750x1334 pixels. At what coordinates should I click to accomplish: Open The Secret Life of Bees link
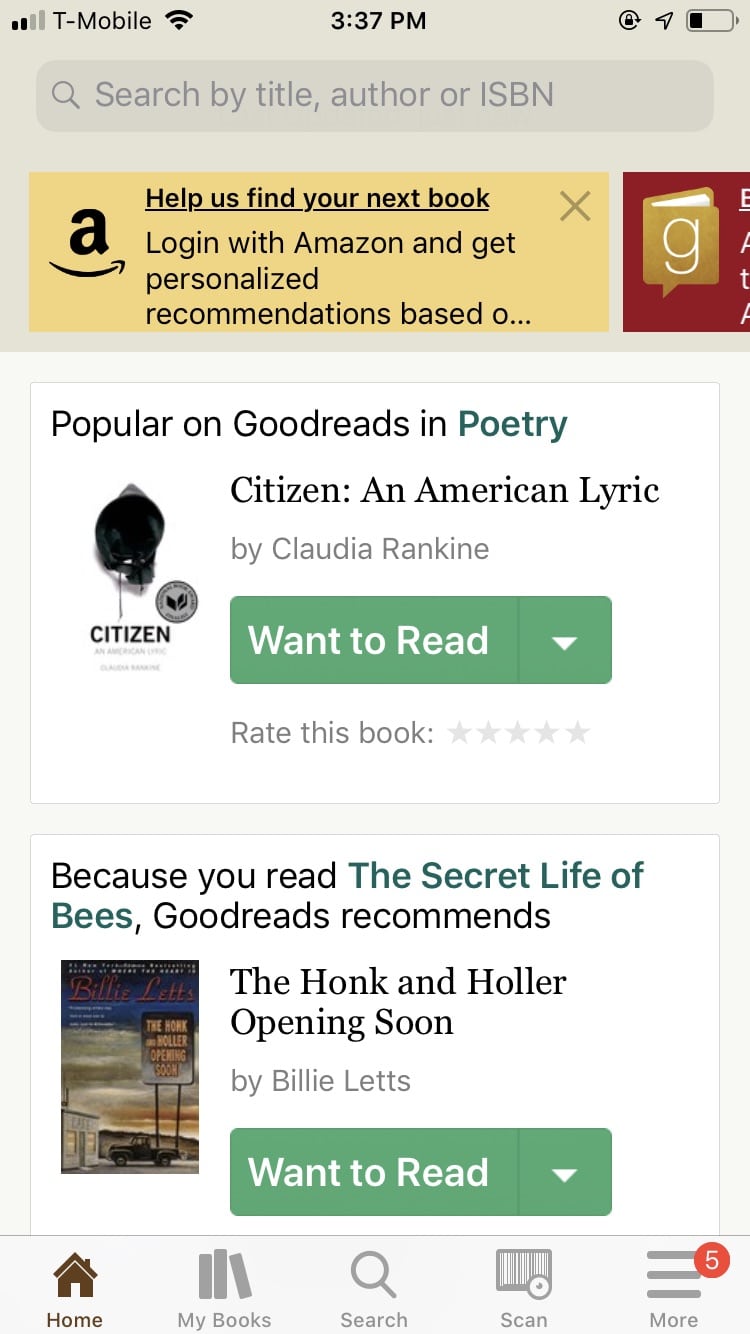pyautogui.click(x=495, y=876)
